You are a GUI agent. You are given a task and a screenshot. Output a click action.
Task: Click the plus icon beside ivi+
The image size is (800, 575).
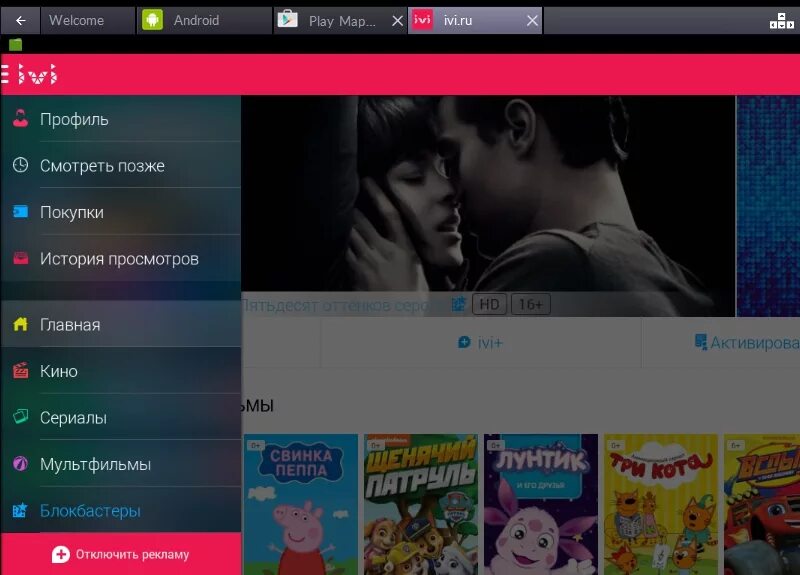point(464,342)
